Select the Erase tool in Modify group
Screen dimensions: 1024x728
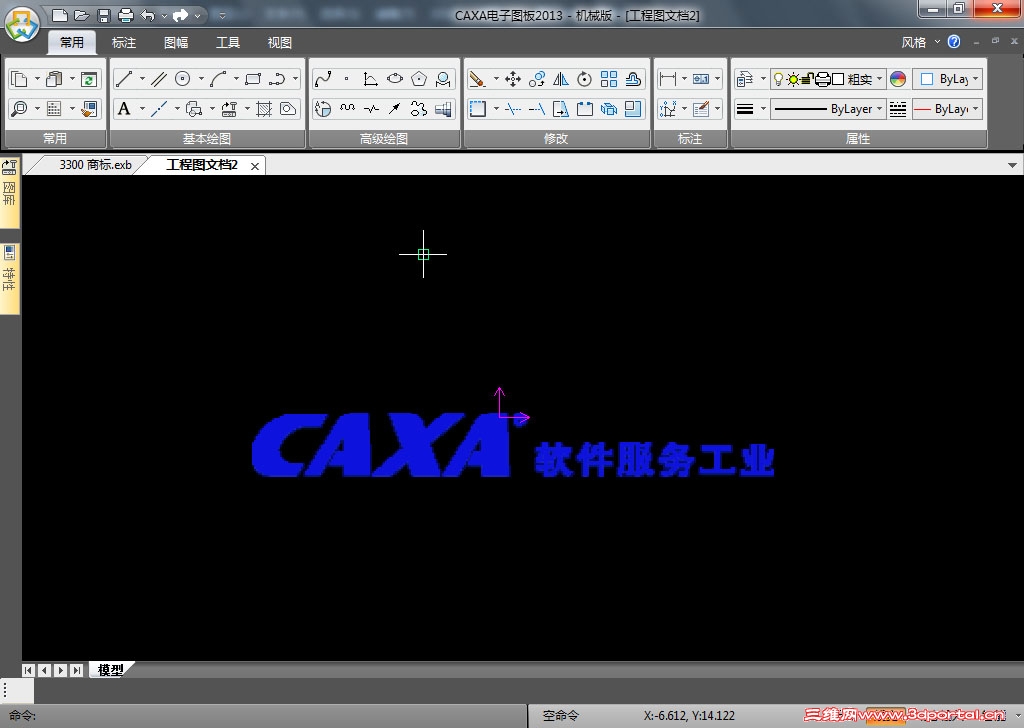[x=477, y=79]
